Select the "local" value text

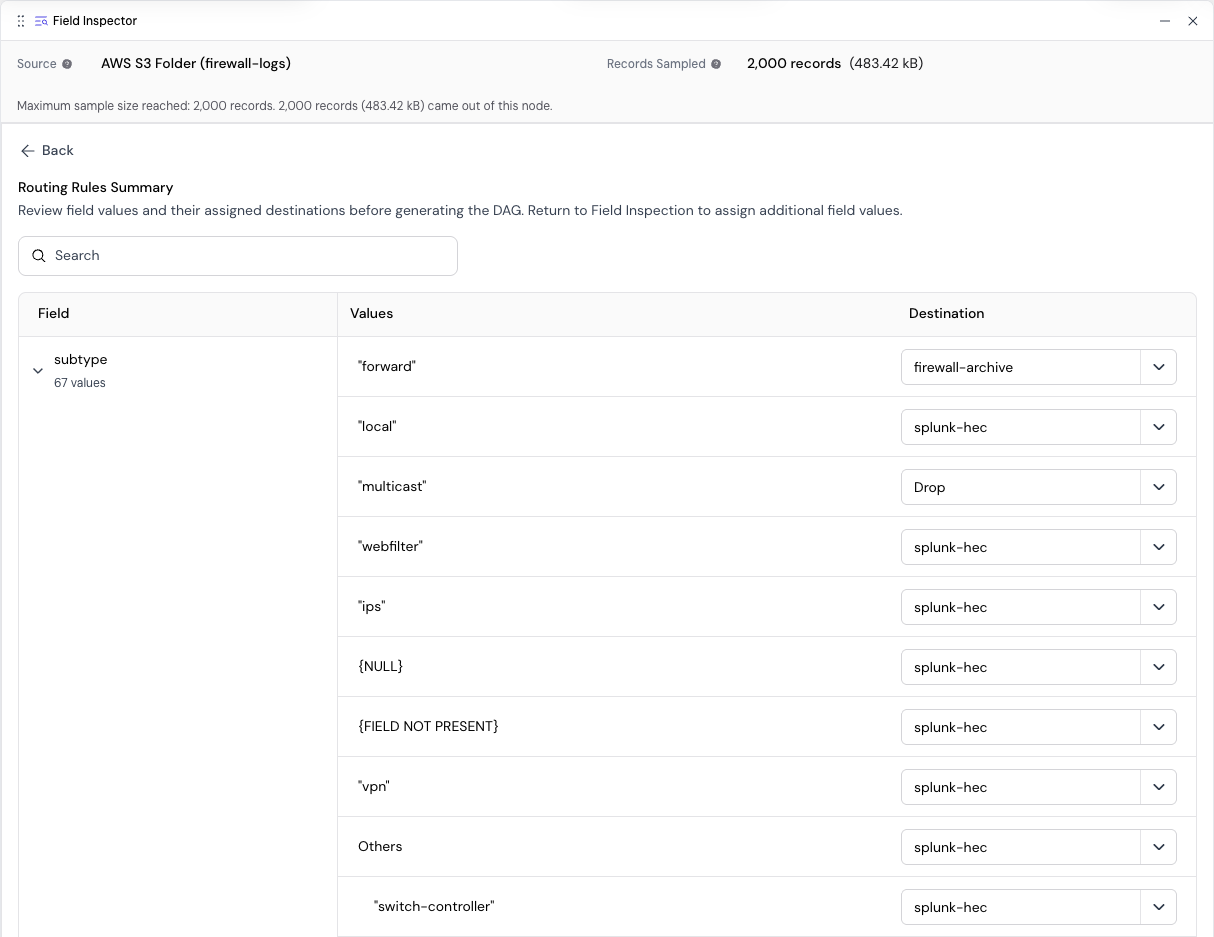pos(377,427)
